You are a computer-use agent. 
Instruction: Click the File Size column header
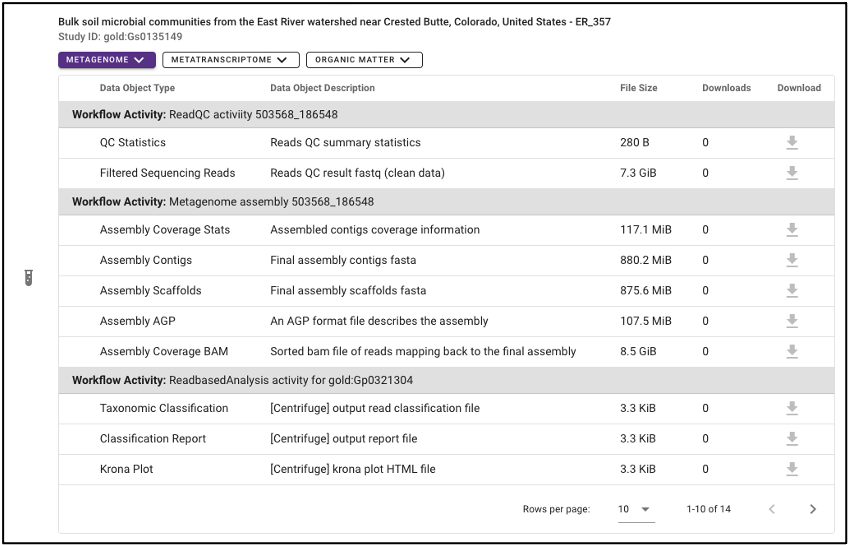638,88
